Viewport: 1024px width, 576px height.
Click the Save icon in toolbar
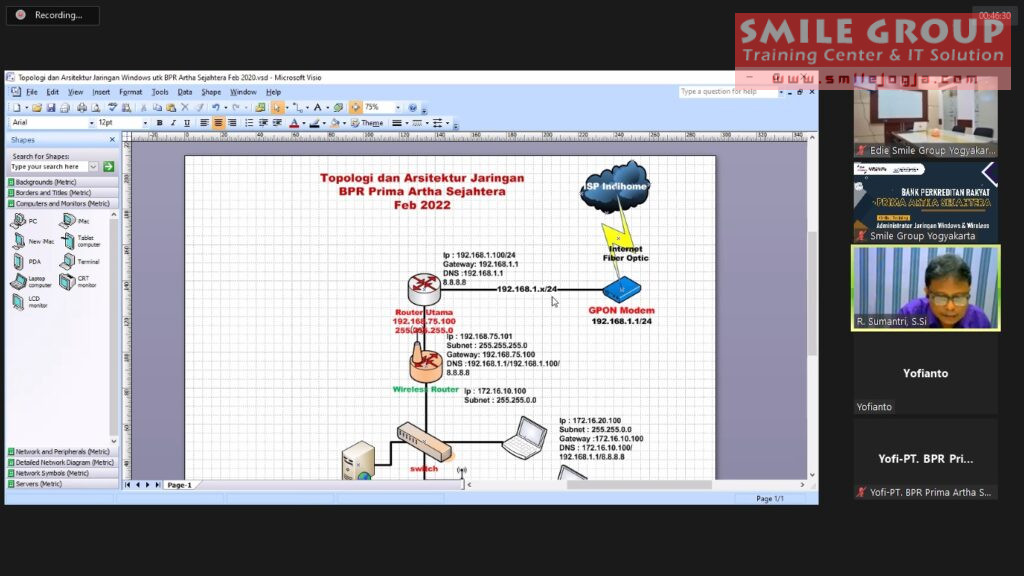pos(51,107)
